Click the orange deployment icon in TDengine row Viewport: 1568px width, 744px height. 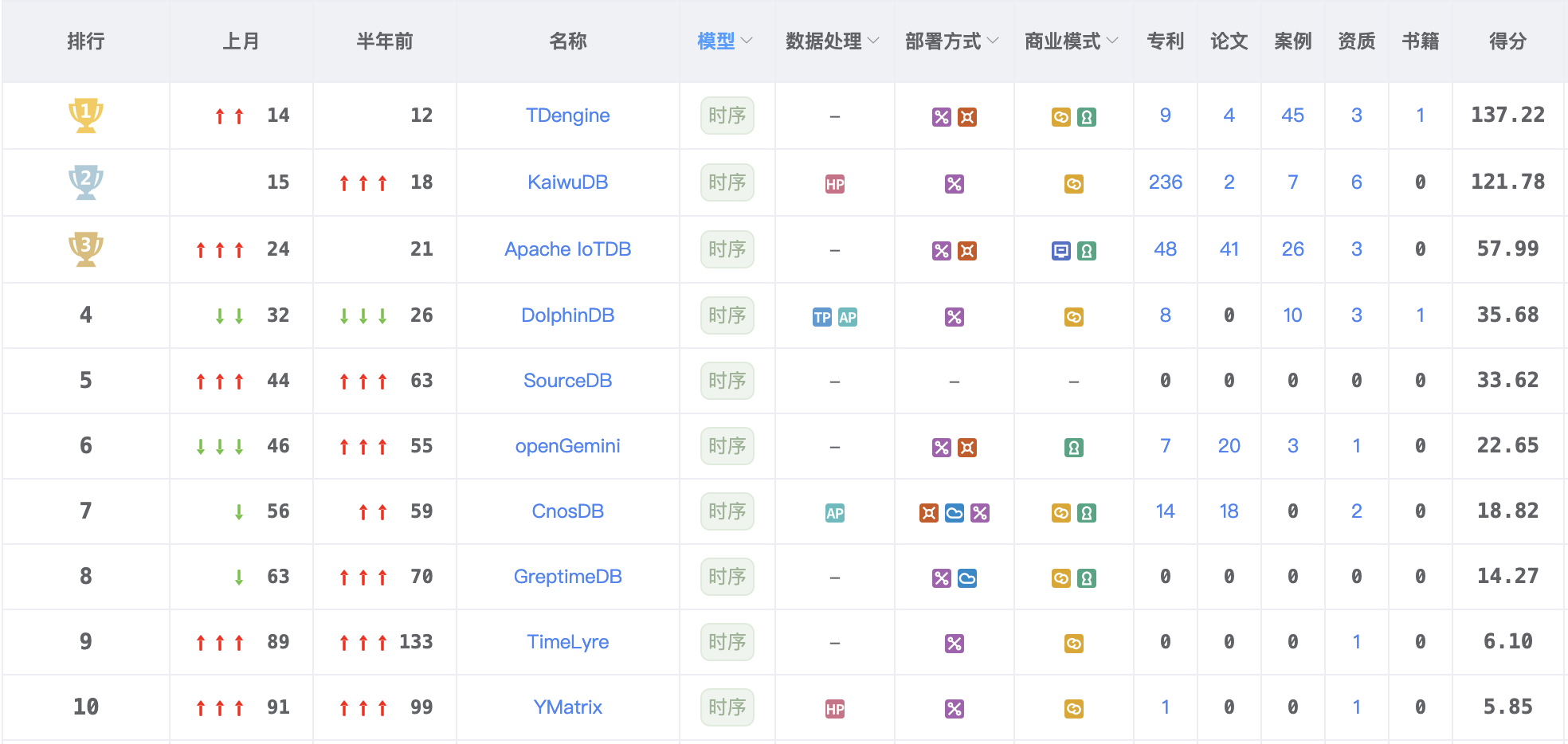967,117
